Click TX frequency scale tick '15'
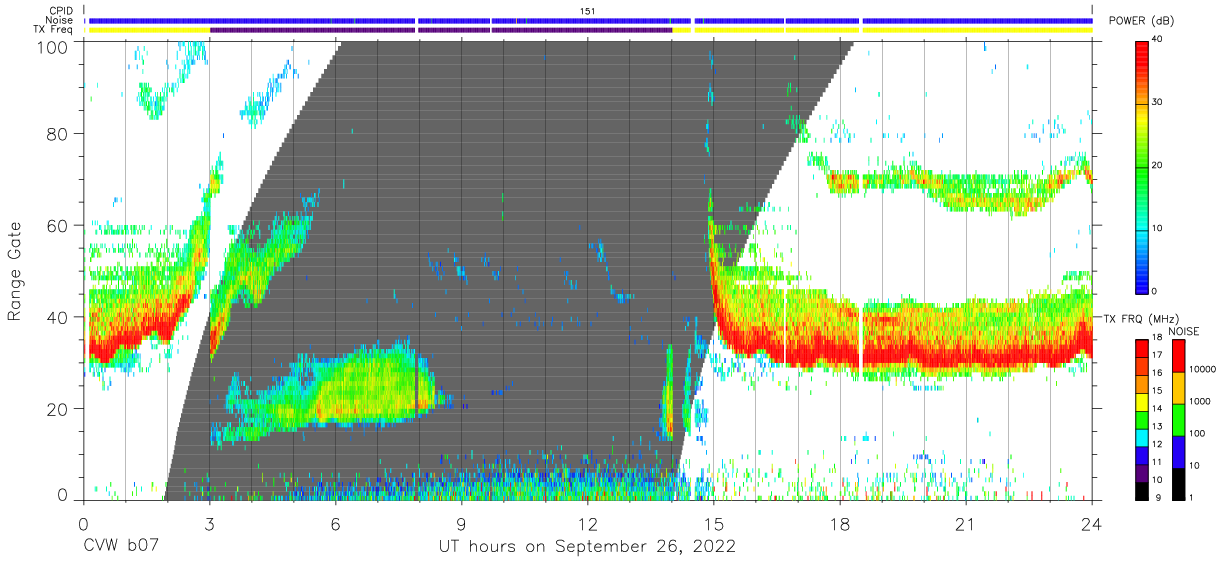 [x=1159, y=392]
